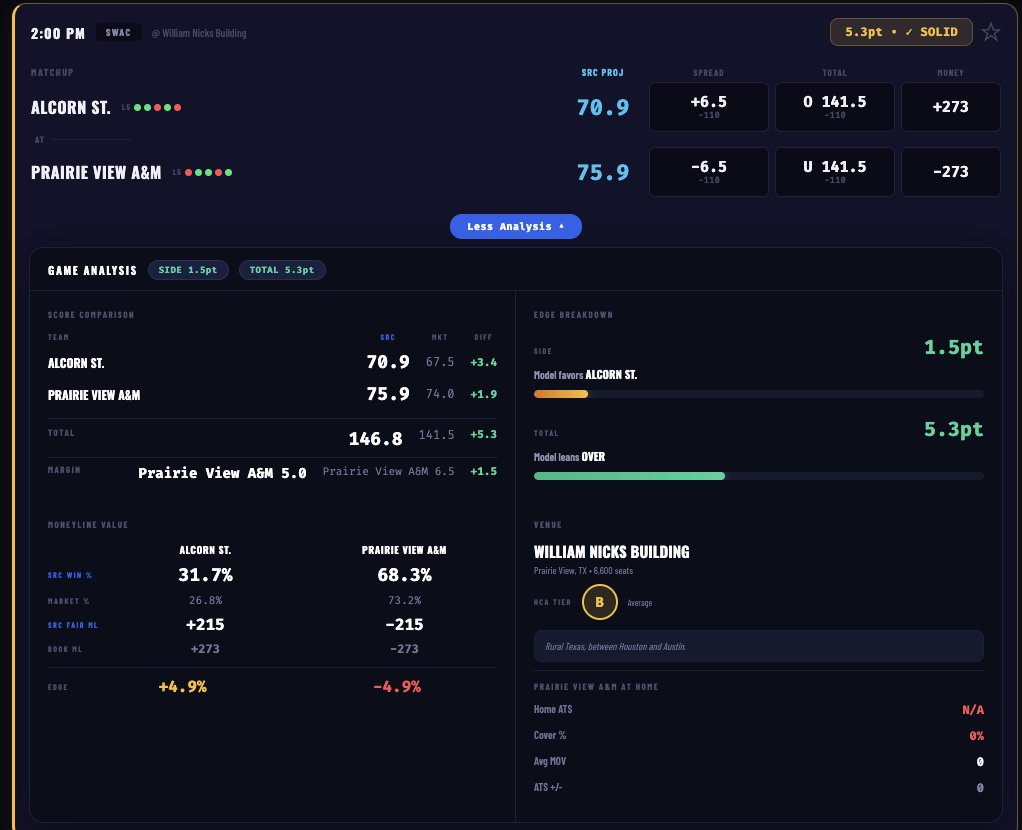Click the 2:00 PM game time
Screen dimensions: 1022x830
coord(57,33)
